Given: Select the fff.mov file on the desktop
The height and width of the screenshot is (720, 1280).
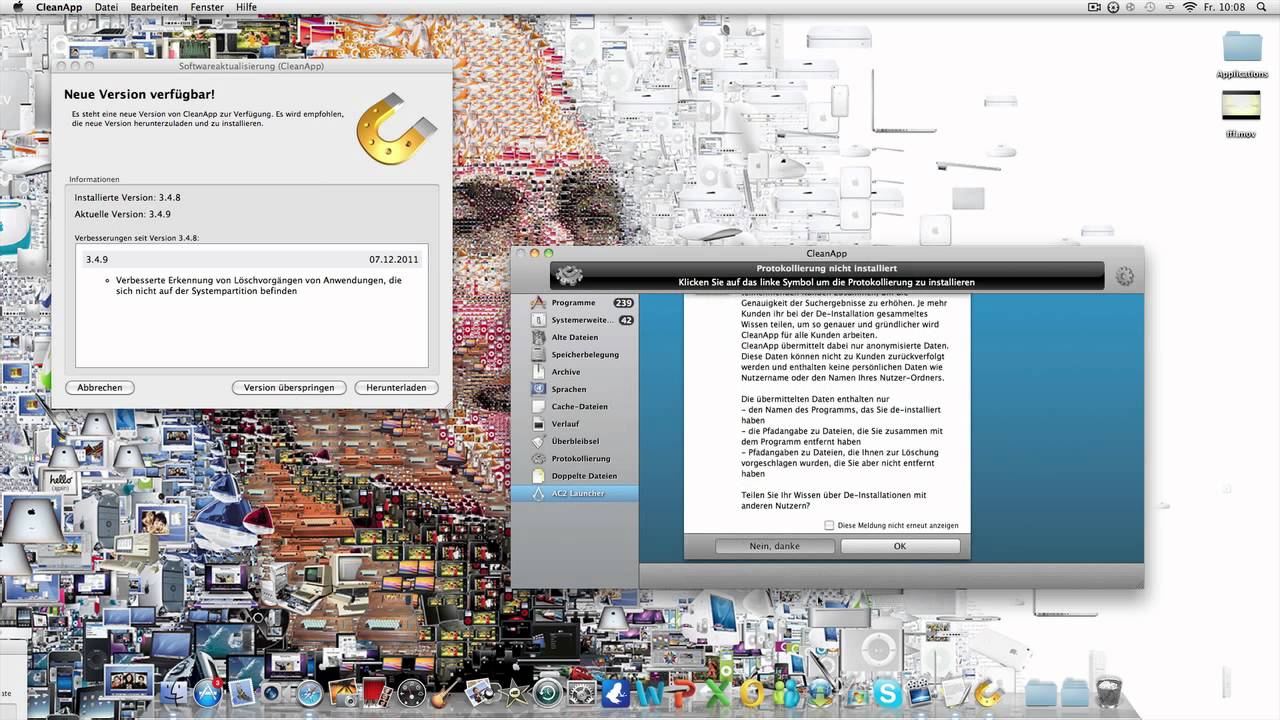Looking at the screenshot, I should point(1241,113).
